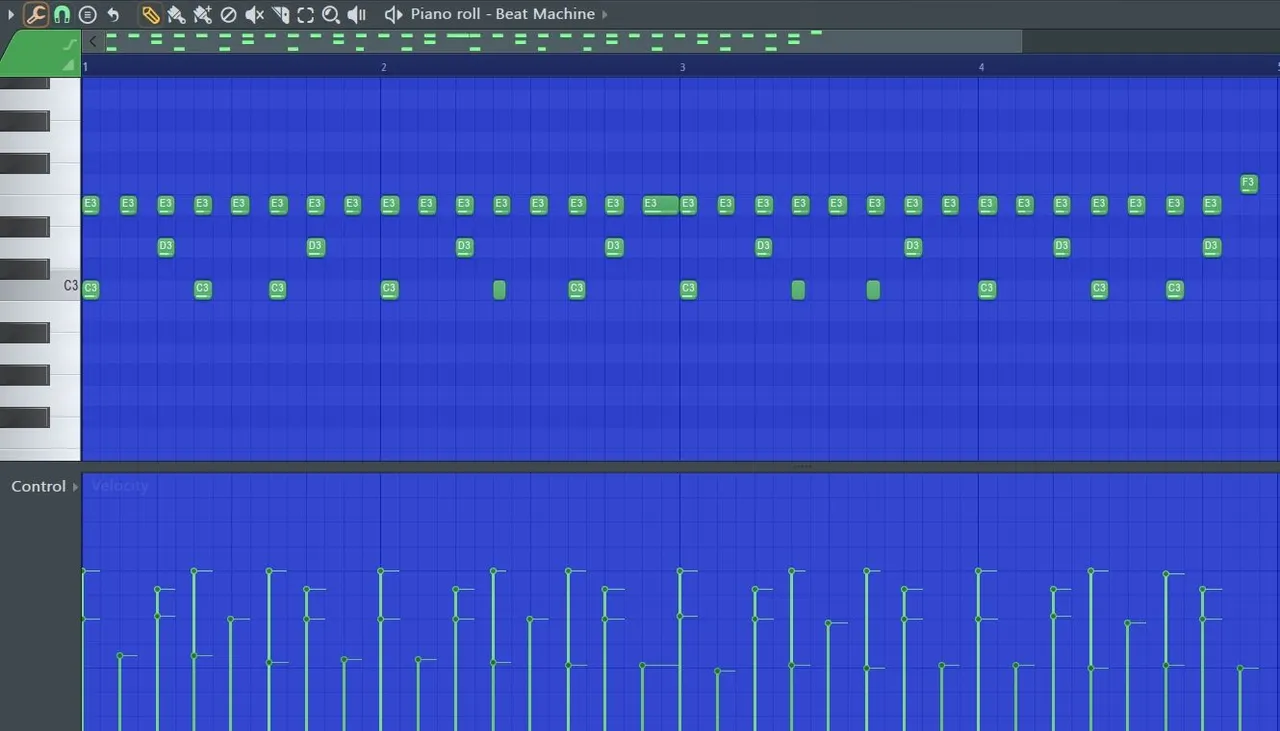Select the Playback speaker tool

click(357, 14)
